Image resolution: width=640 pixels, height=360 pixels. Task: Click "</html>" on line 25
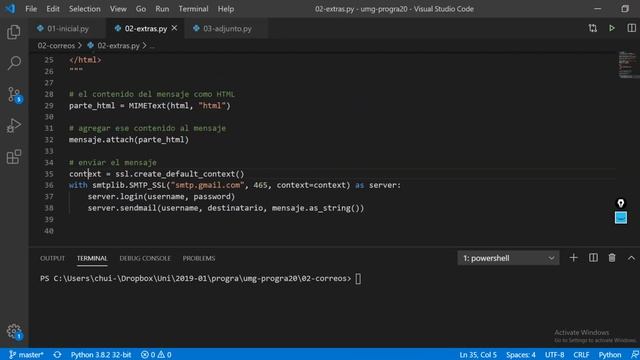pos(85,60)
